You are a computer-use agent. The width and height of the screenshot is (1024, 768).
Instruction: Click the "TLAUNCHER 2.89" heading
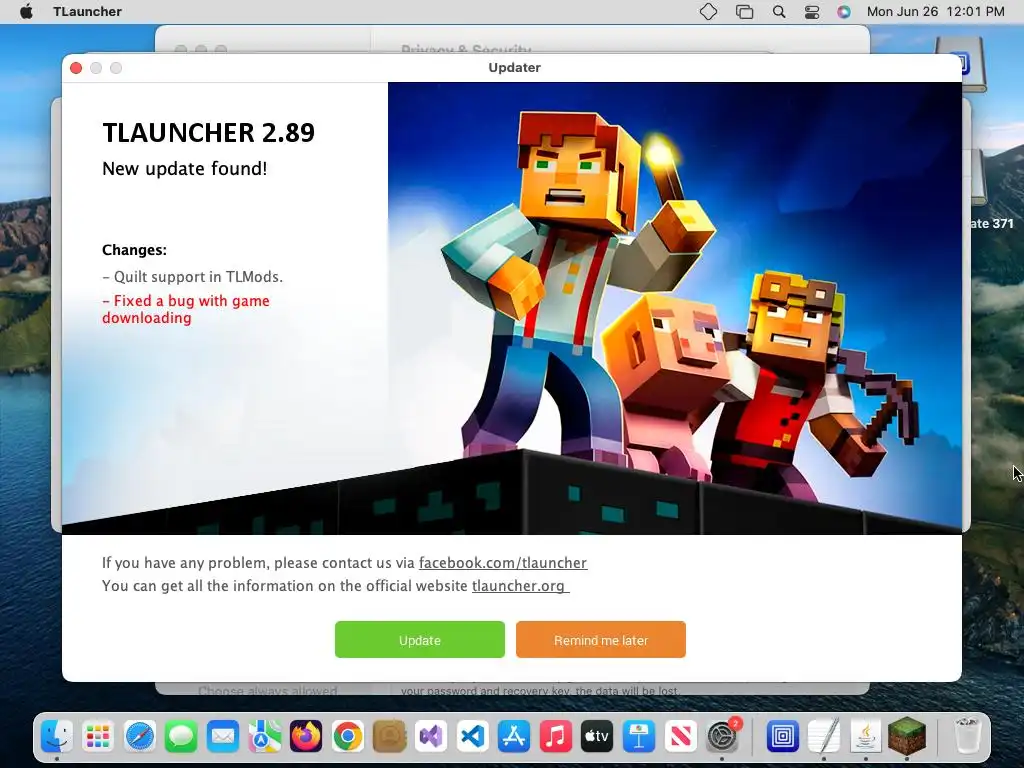[208, 133]
